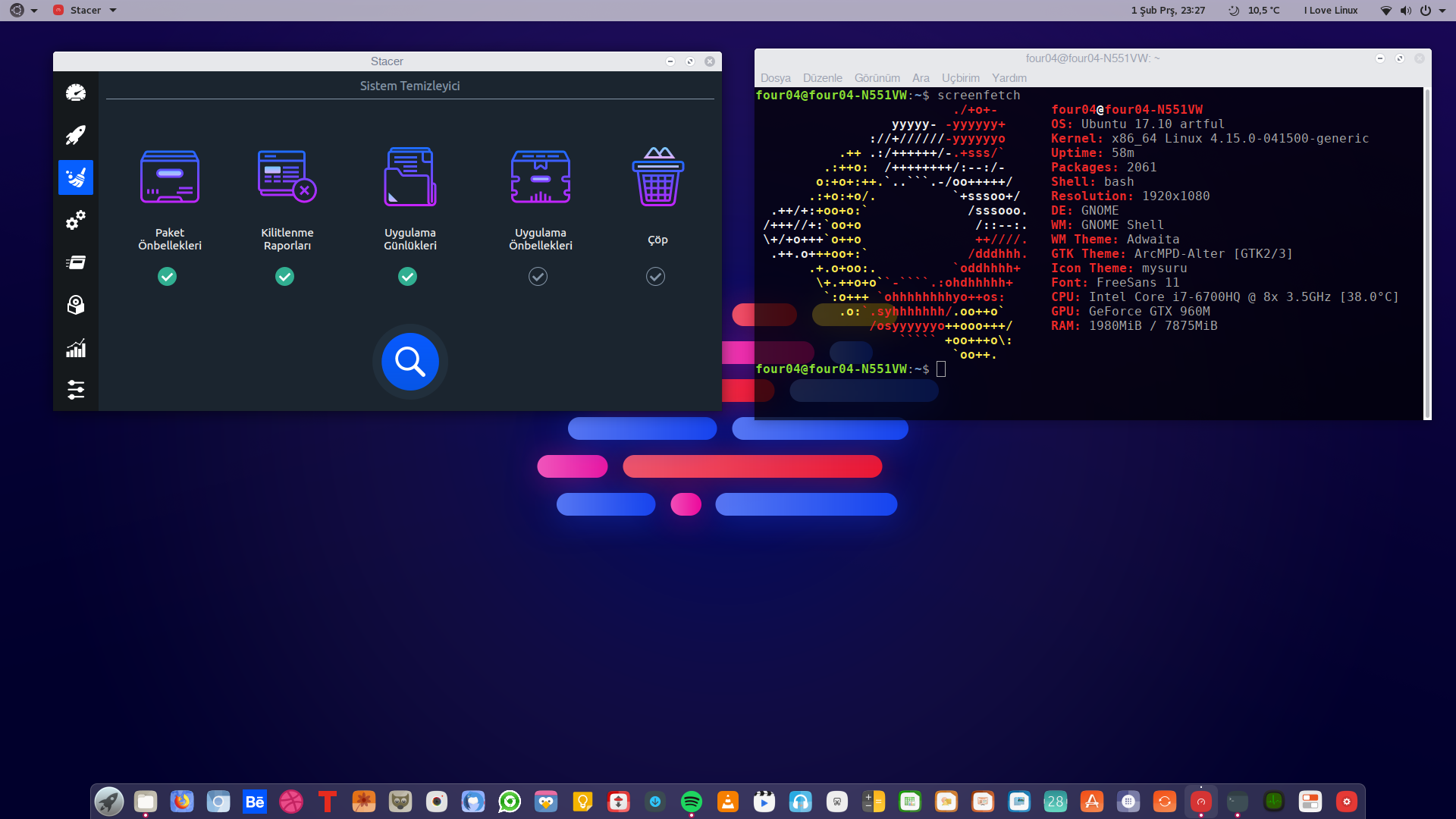This screenshot has width=1456, height=819.
Task: Open the Uçbirim menu in terminal
Action: point(960,78)
